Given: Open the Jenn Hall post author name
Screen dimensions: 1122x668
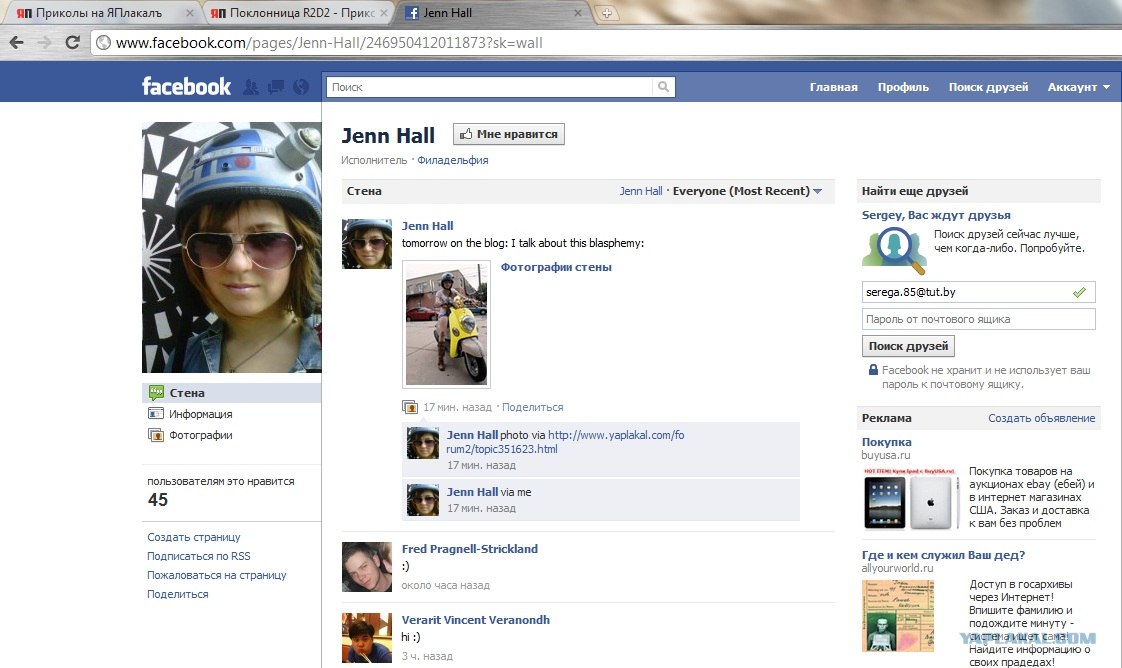Looking at the screenshot, I should pyautogui.click(x=427, y=226).
